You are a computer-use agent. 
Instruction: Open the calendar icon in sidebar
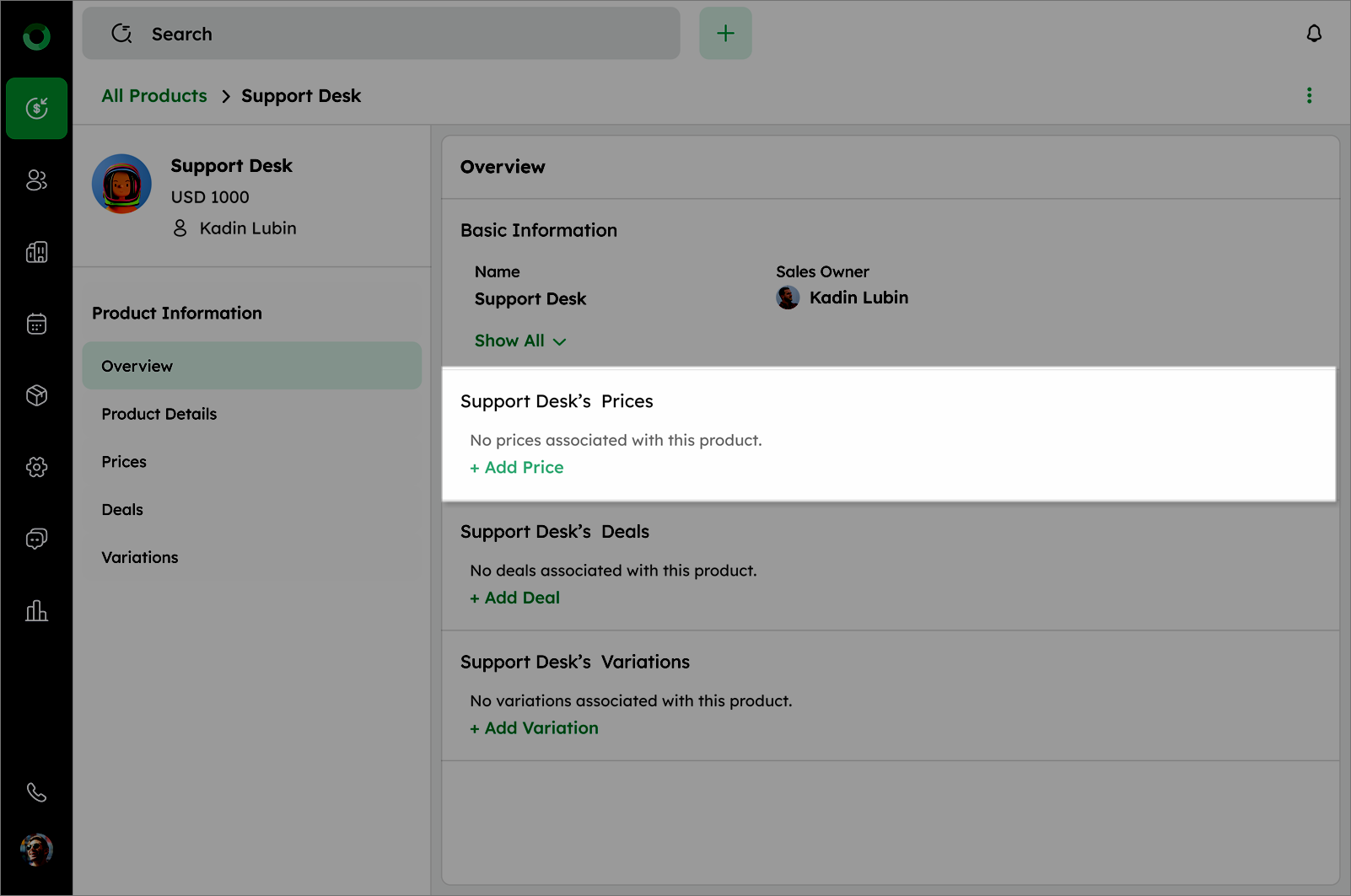pos(36,324)
